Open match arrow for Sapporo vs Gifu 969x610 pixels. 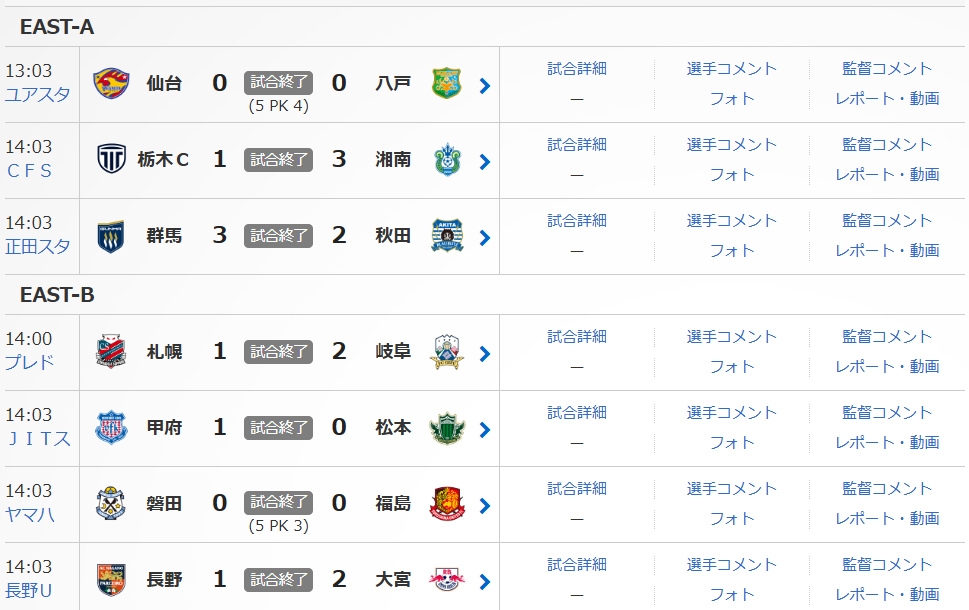(485, 354)
